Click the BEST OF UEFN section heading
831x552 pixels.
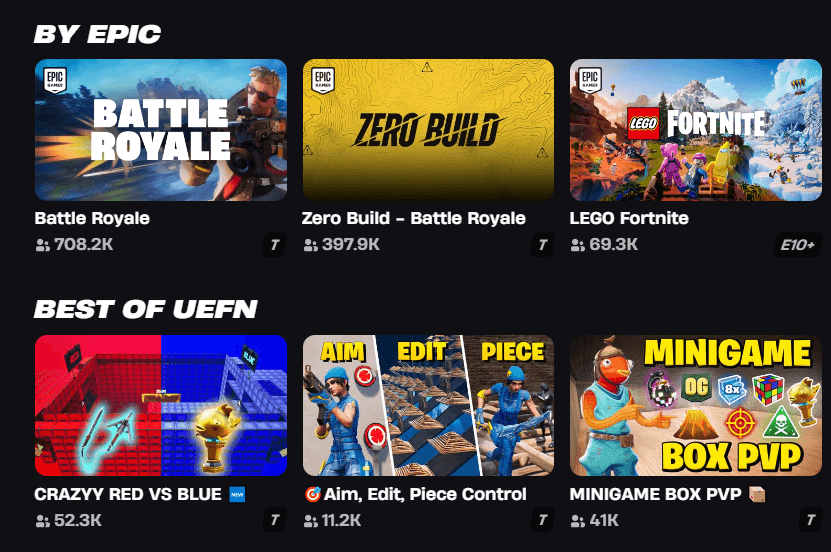pos(145,309)
